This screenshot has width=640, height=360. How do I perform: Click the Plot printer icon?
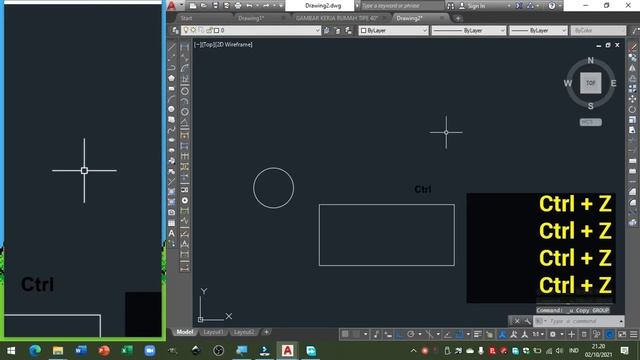pos(238,6)
